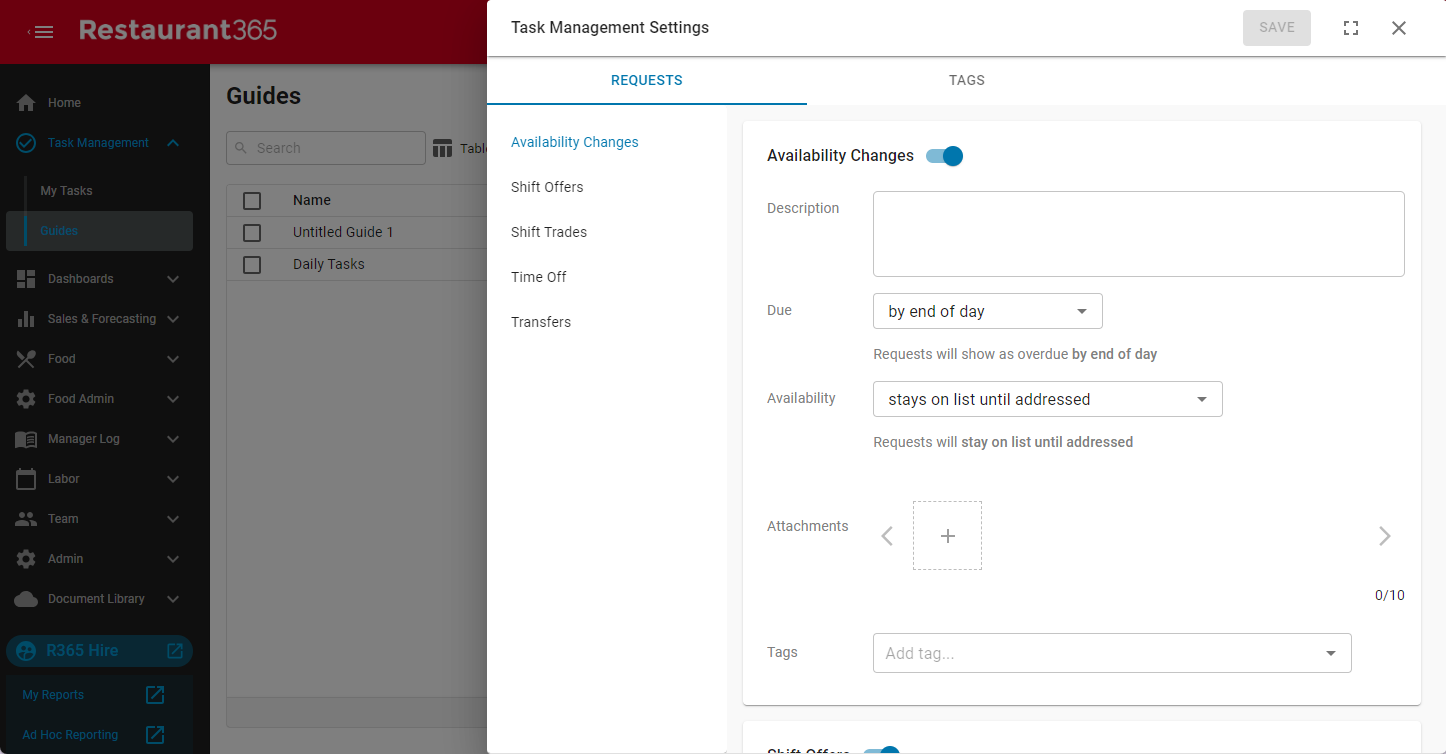Click the Sales & Forecasting bar chart icon
The height and width of the screenshot is (754, 1446).
pos(27,319)
